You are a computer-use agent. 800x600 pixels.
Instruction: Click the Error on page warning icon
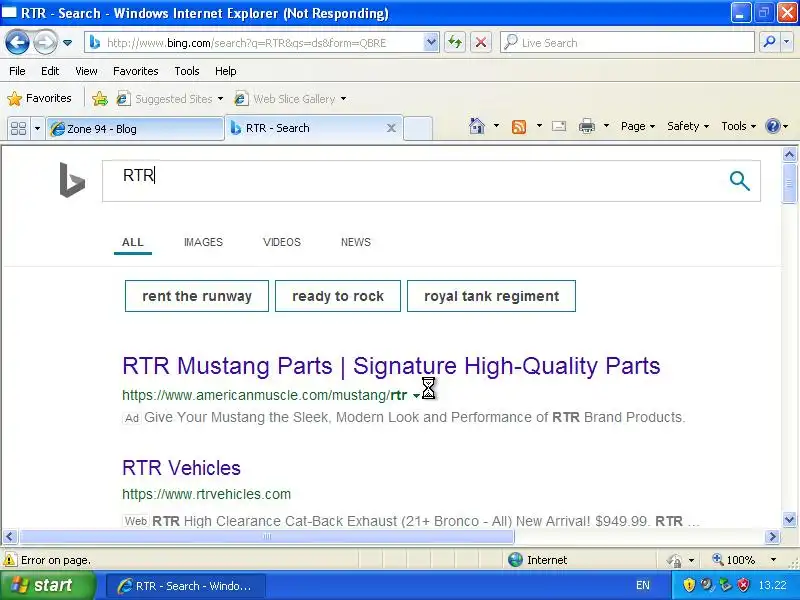pyautogui.click(x=9, y=560)
